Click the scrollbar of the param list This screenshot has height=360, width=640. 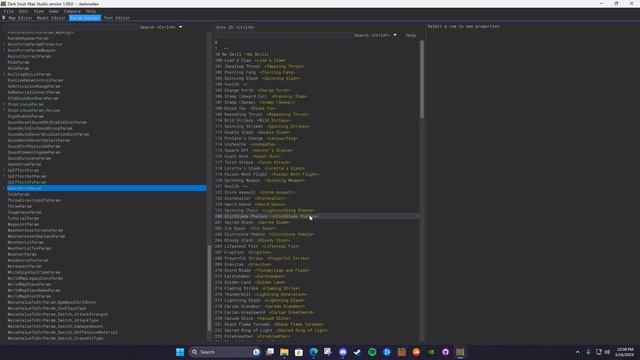210,288
